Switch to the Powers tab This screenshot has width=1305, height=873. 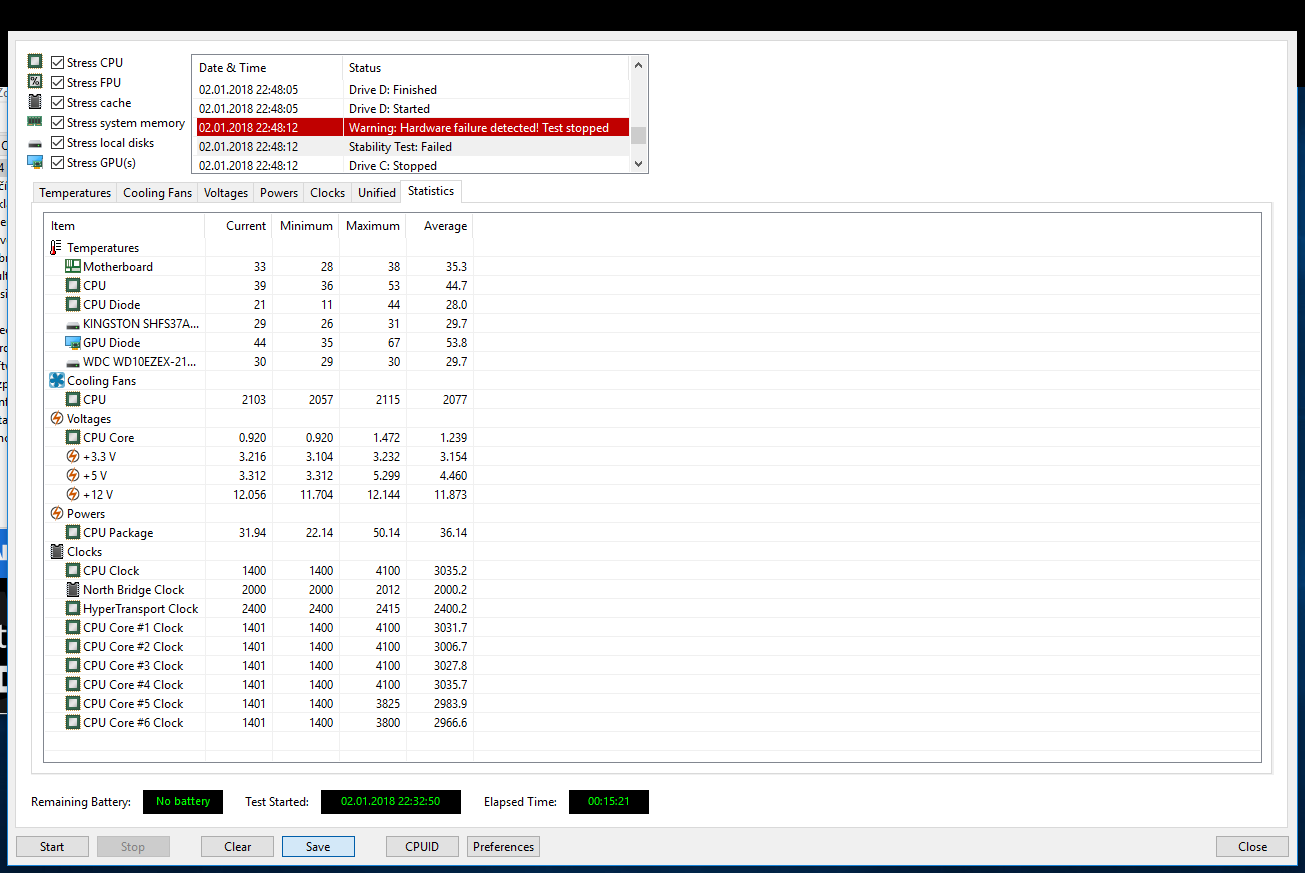click(x=279, y=193)
